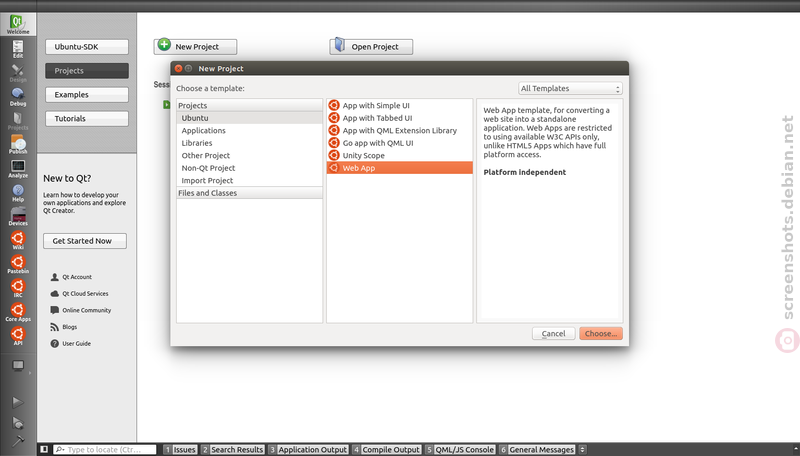Viewport: 800px width, 456px height.
Task: Open Online Community link
Action: 86,310
